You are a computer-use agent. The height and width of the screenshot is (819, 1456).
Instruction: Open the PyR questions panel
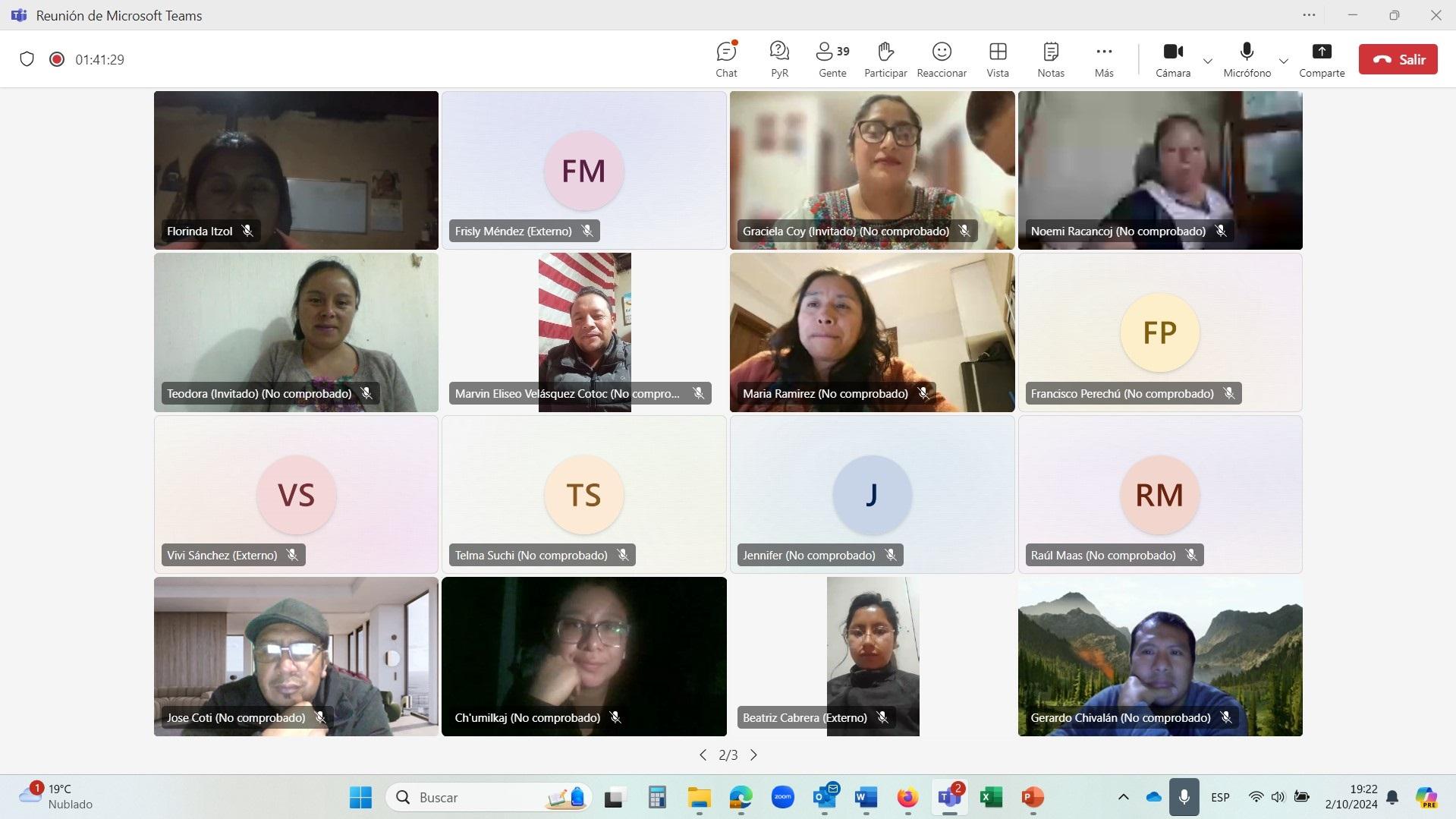pos(779,59)
